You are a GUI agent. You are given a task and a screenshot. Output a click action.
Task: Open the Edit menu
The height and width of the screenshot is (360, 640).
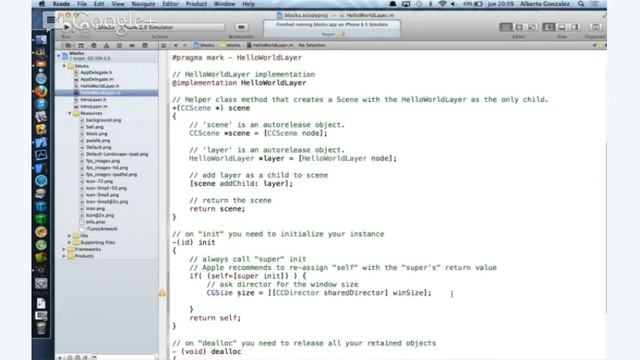coord(99,4)
